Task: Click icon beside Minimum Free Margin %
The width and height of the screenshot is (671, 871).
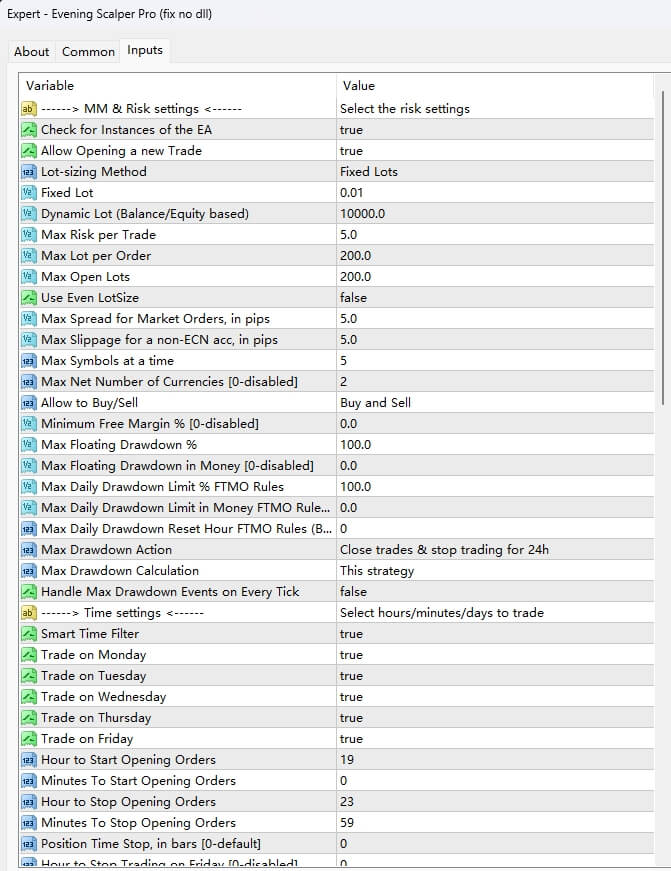Action: 28,424
